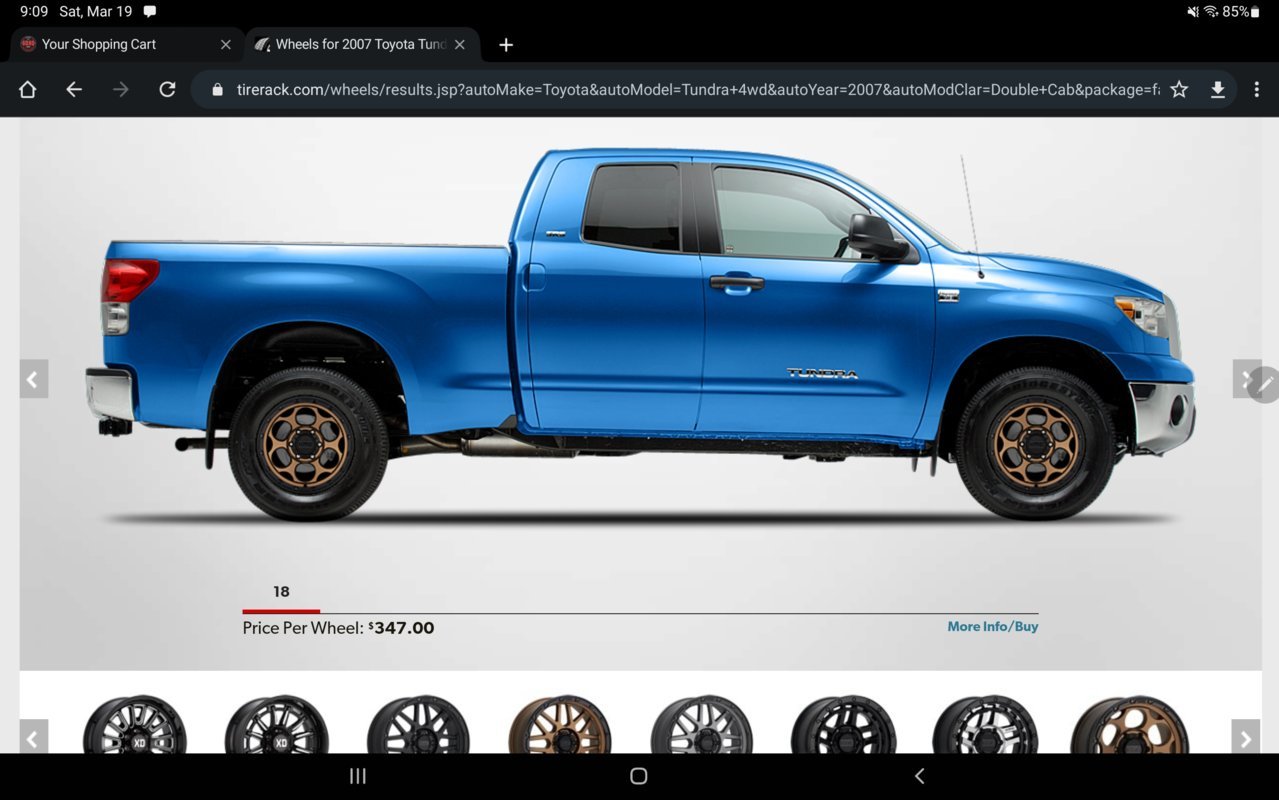
Task: Tap the Android recent apps button
Action: [358, 776]
